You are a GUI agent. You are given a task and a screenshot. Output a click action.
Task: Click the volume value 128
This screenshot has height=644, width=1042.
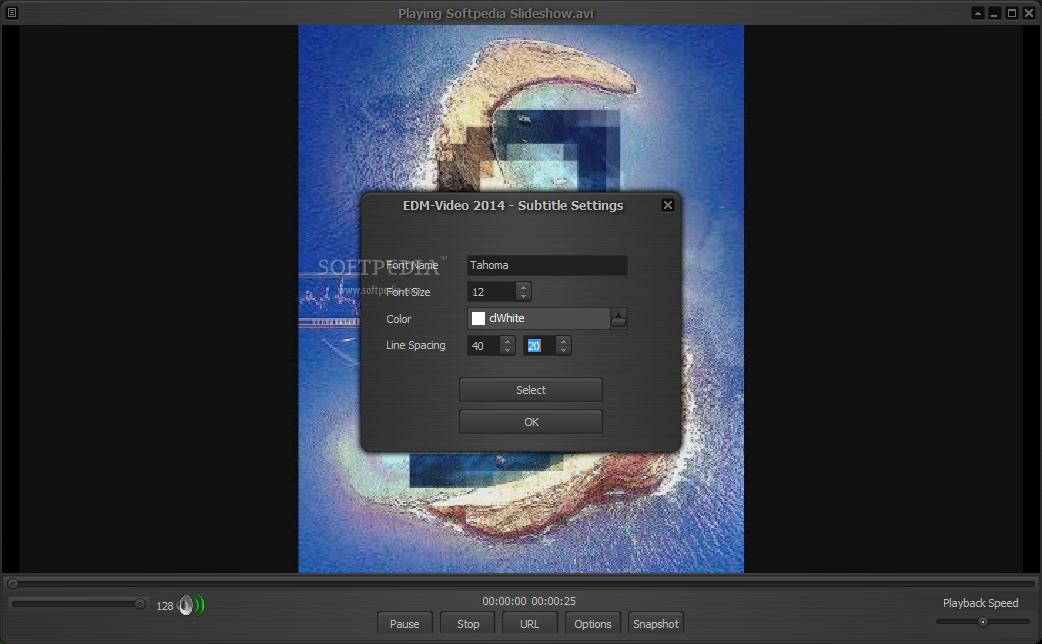(x=165, y=606)
